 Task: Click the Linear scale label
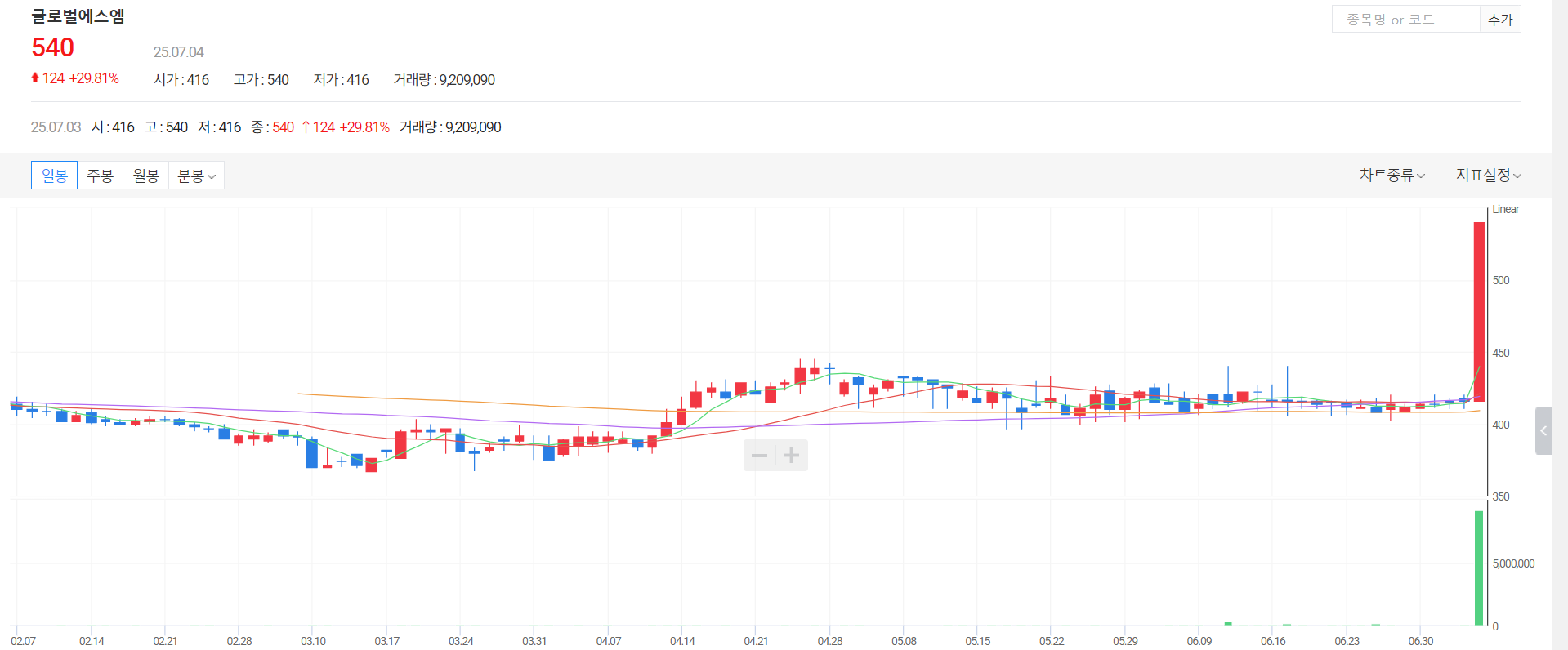point(1505,209)
